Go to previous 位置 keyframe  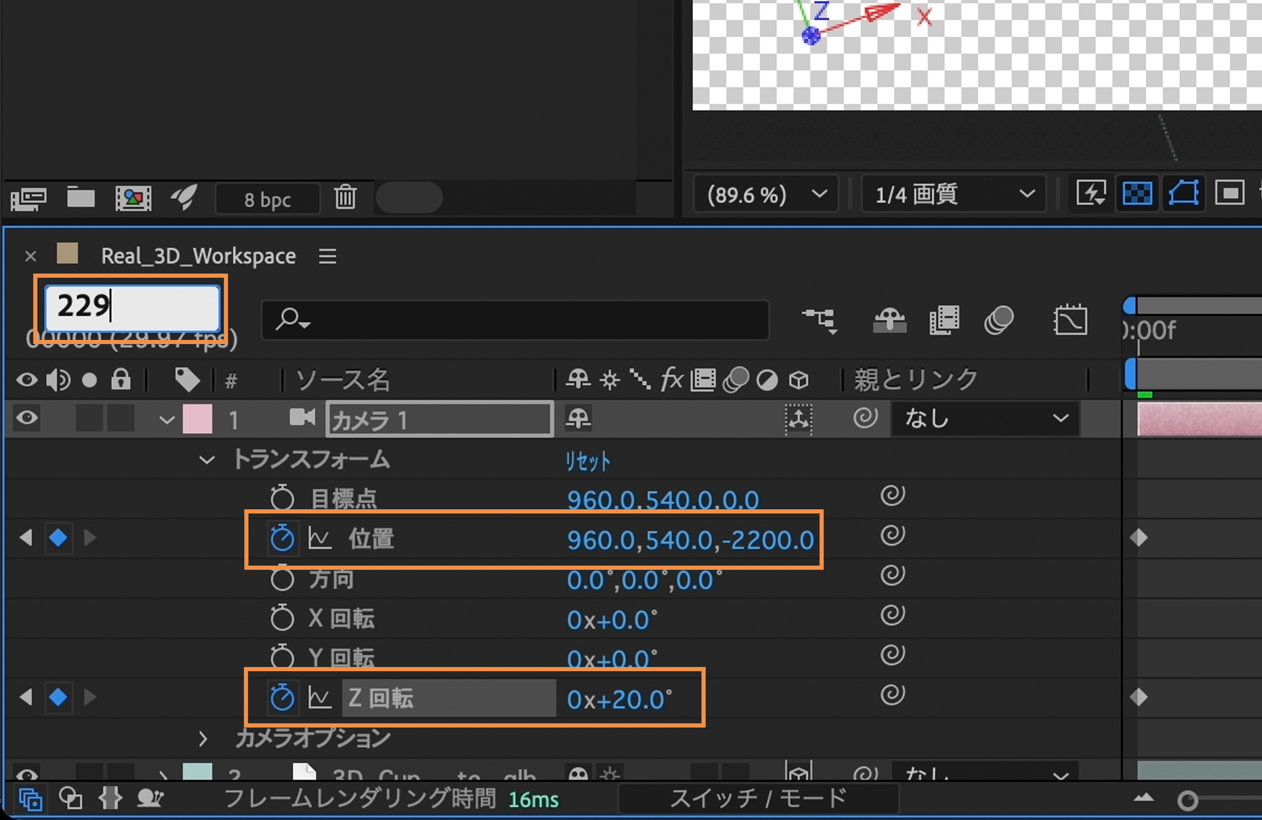pos(26,538)
